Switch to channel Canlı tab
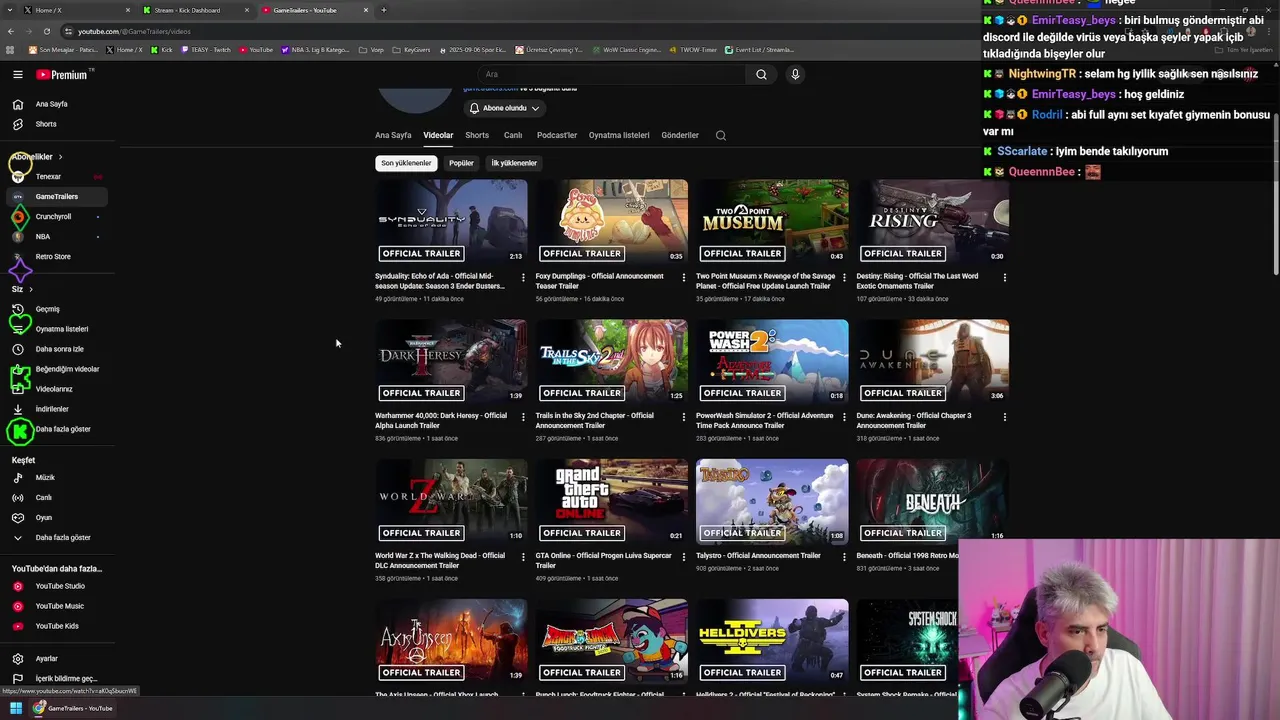Image resolution: width=1280 pixels, height=720 pixels. point(513,135)
